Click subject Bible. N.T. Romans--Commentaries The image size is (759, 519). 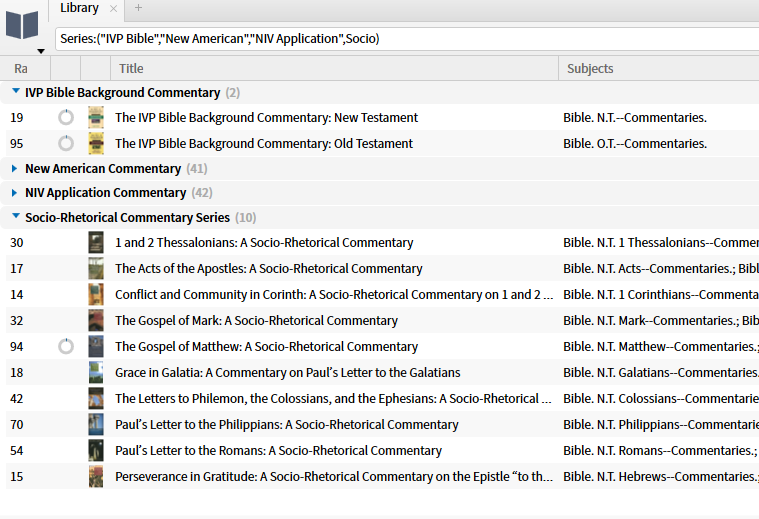(659, 451)
